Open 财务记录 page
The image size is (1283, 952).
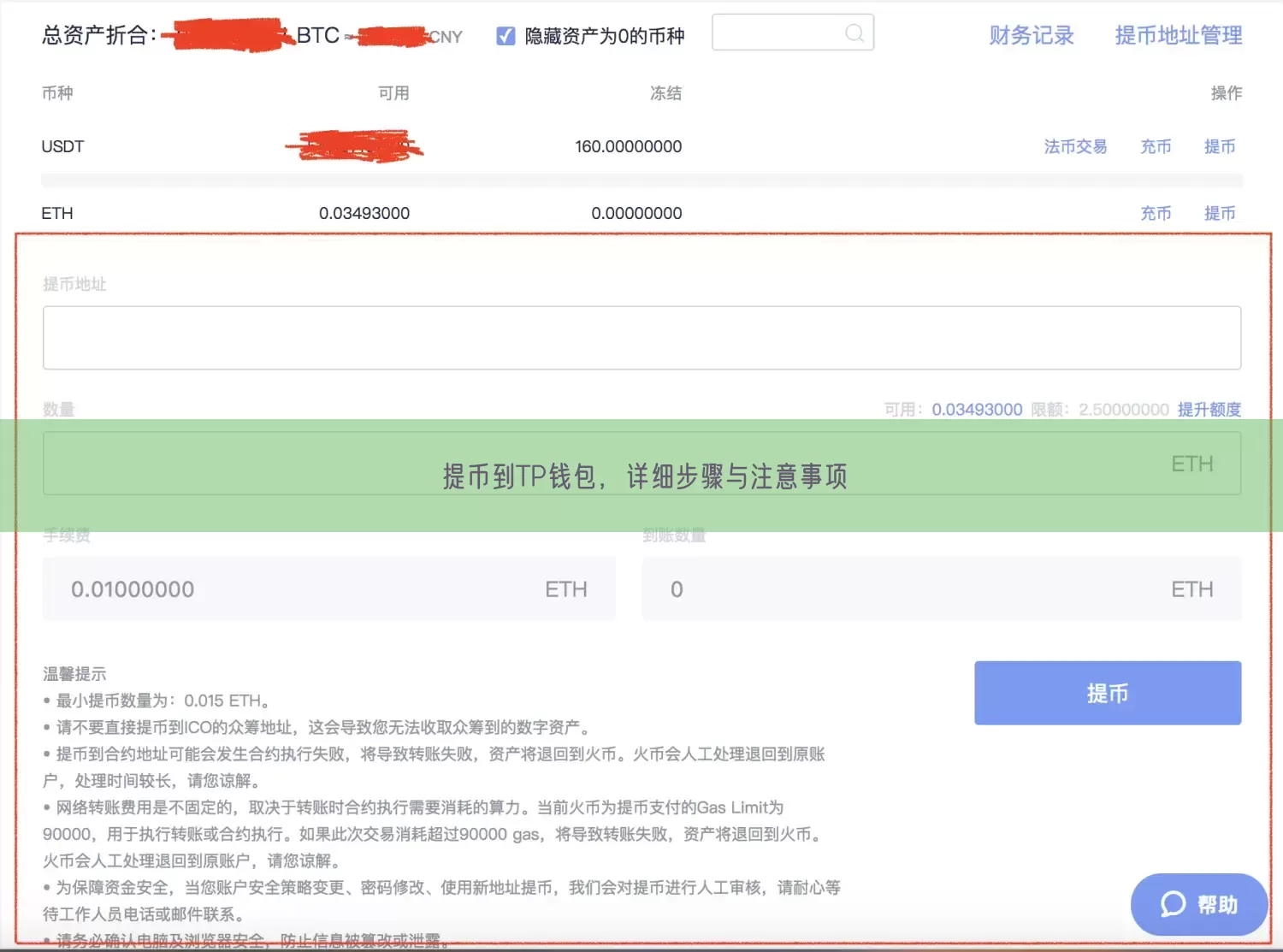[1032, 35]
